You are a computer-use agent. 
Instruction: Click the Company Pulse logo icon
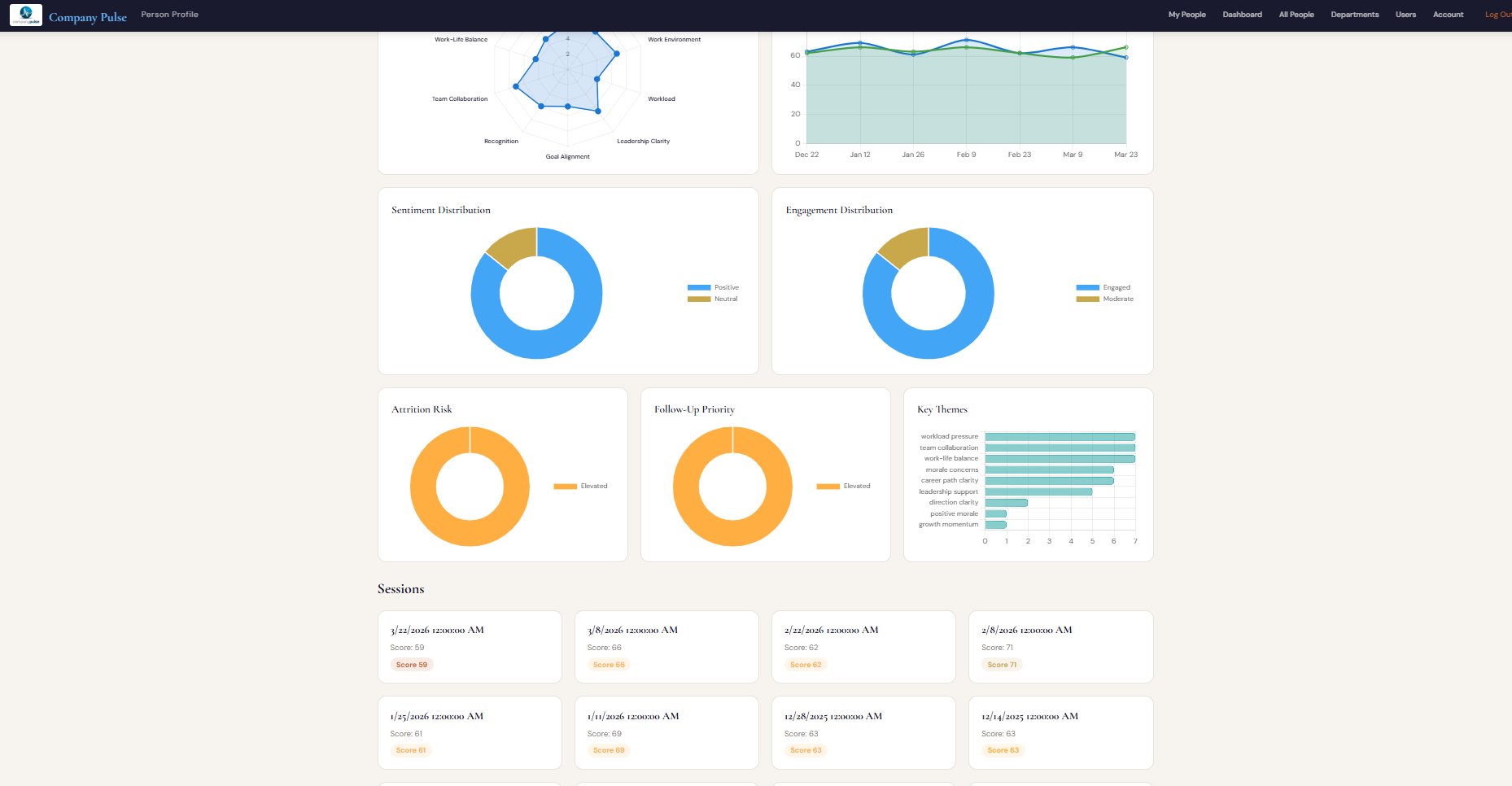point(26,14)
